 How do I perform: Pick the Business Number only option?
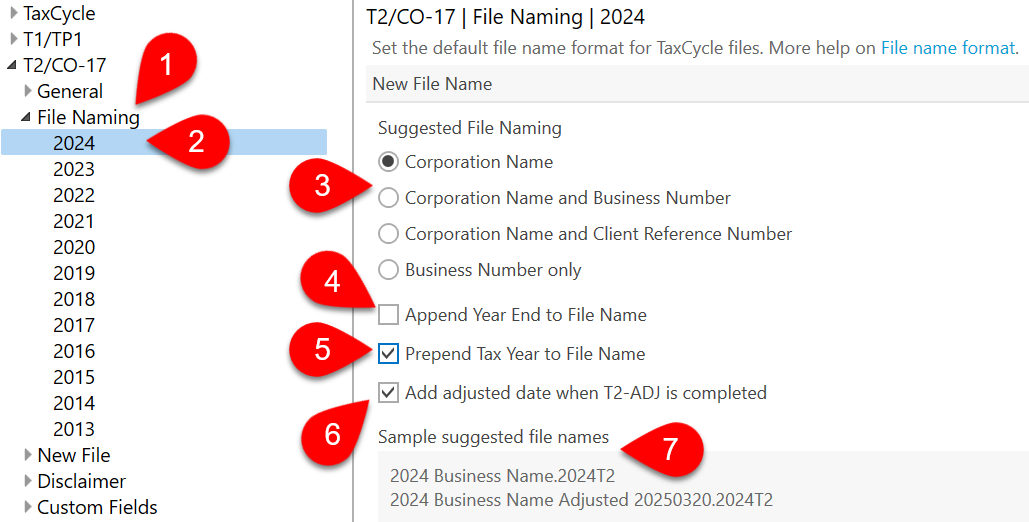point(389,270)
